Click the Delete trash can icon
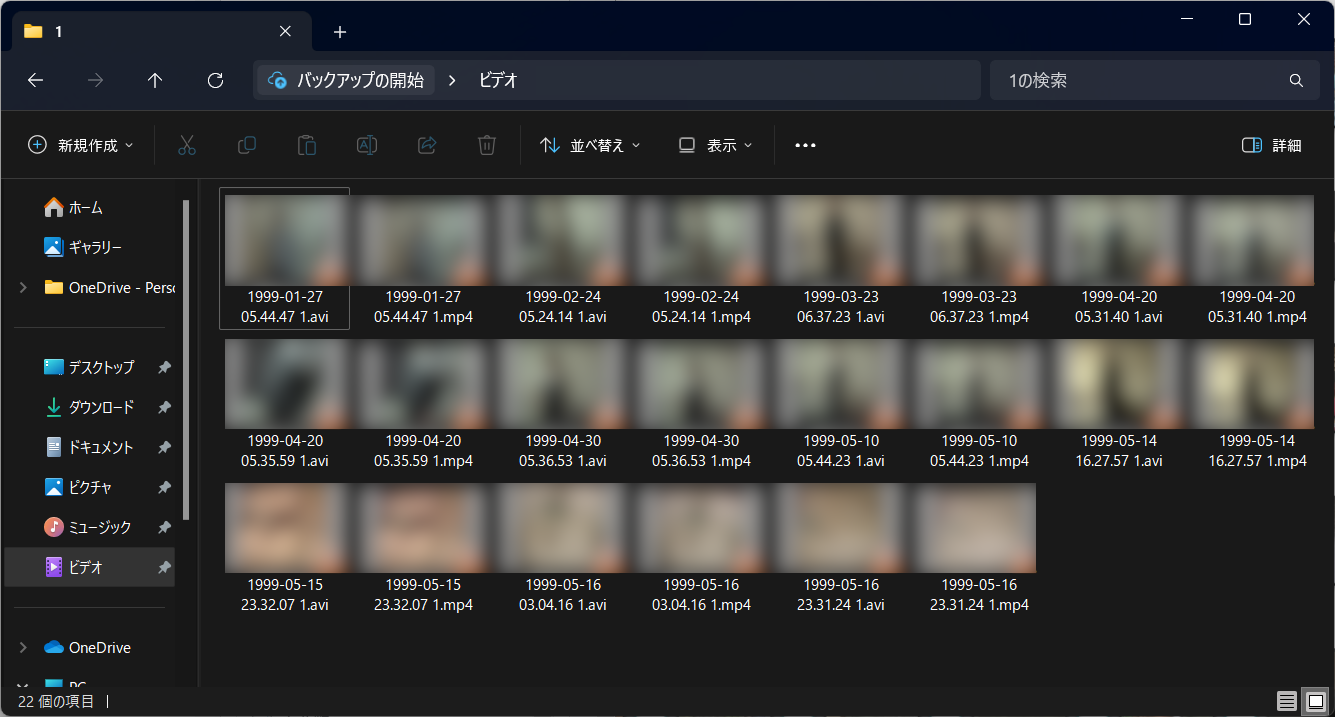This screenshot has height=717, width=1335. pyautogui.click(x=487, y=145)
